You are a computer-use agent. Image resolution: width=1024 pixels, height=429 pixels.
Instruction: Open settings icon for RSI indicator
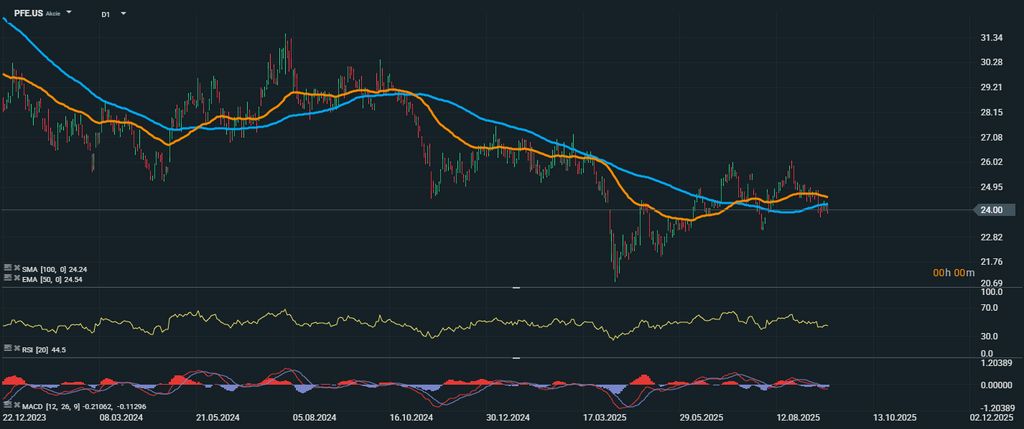point(7,350)
